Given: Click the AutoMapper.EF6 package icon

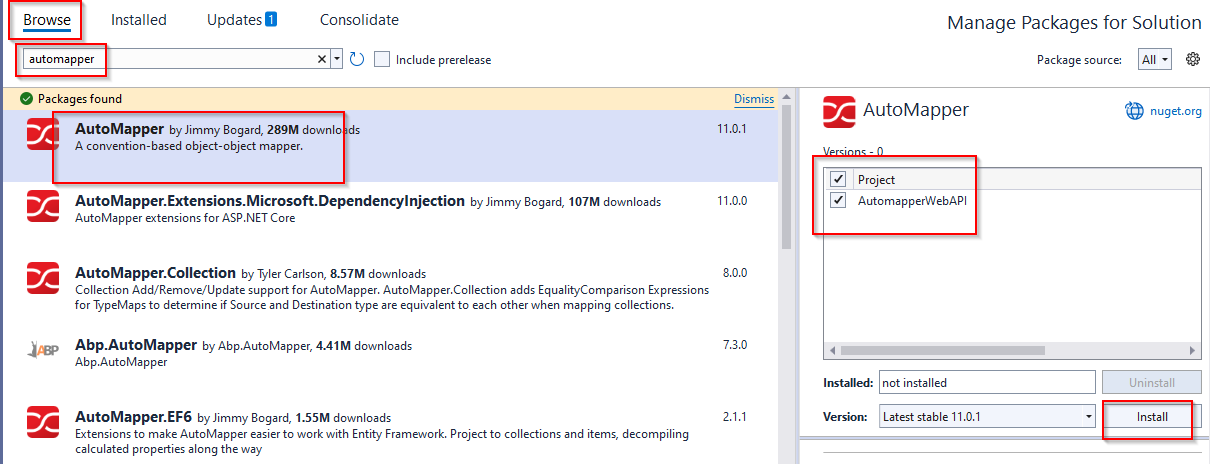Looking at the screenshot, I should tap(43, 421).
